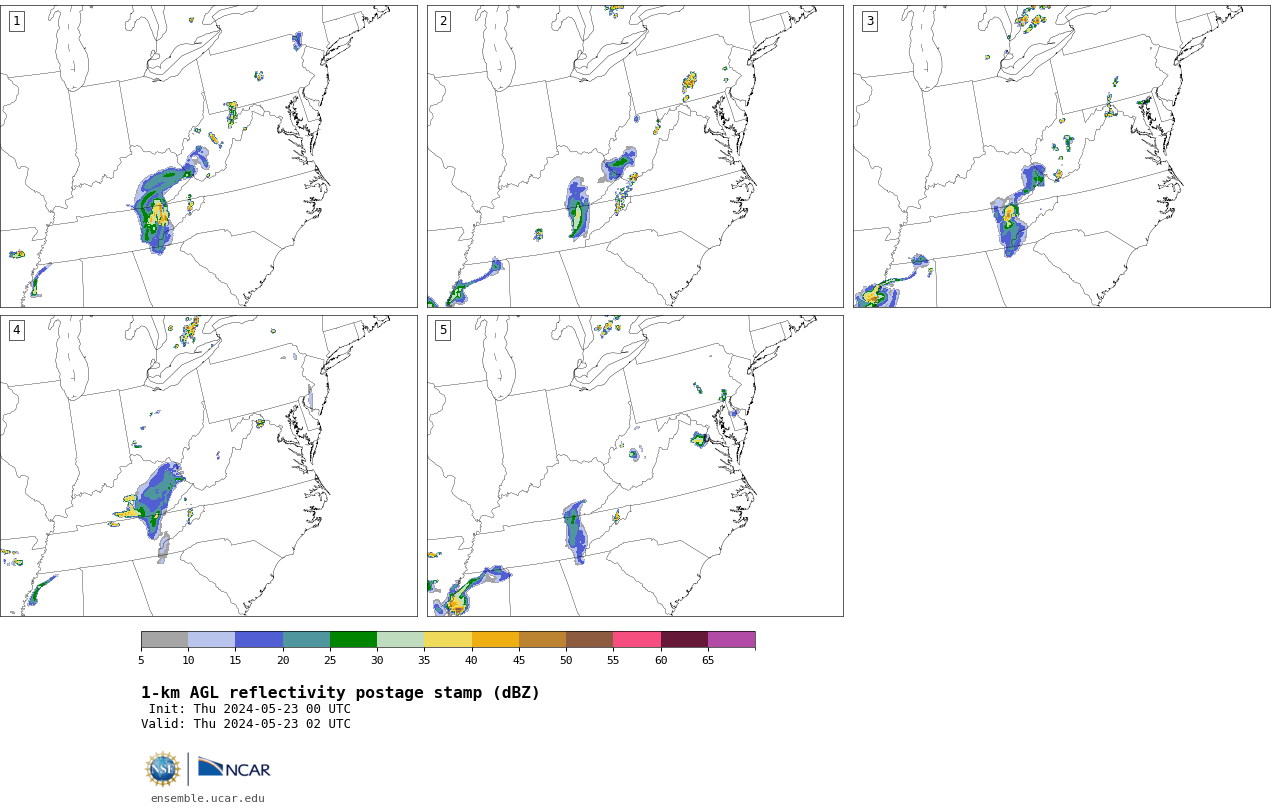Click the dark brown 50-55 dBZ swatch
The width and height of the screenshot is (1280, 809).
[x=590, y=640]
